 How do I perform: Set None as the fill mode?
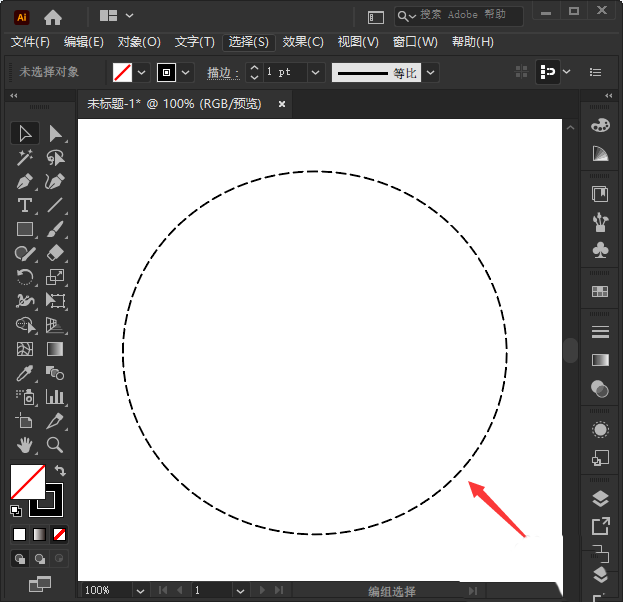[x=60, y=534]
